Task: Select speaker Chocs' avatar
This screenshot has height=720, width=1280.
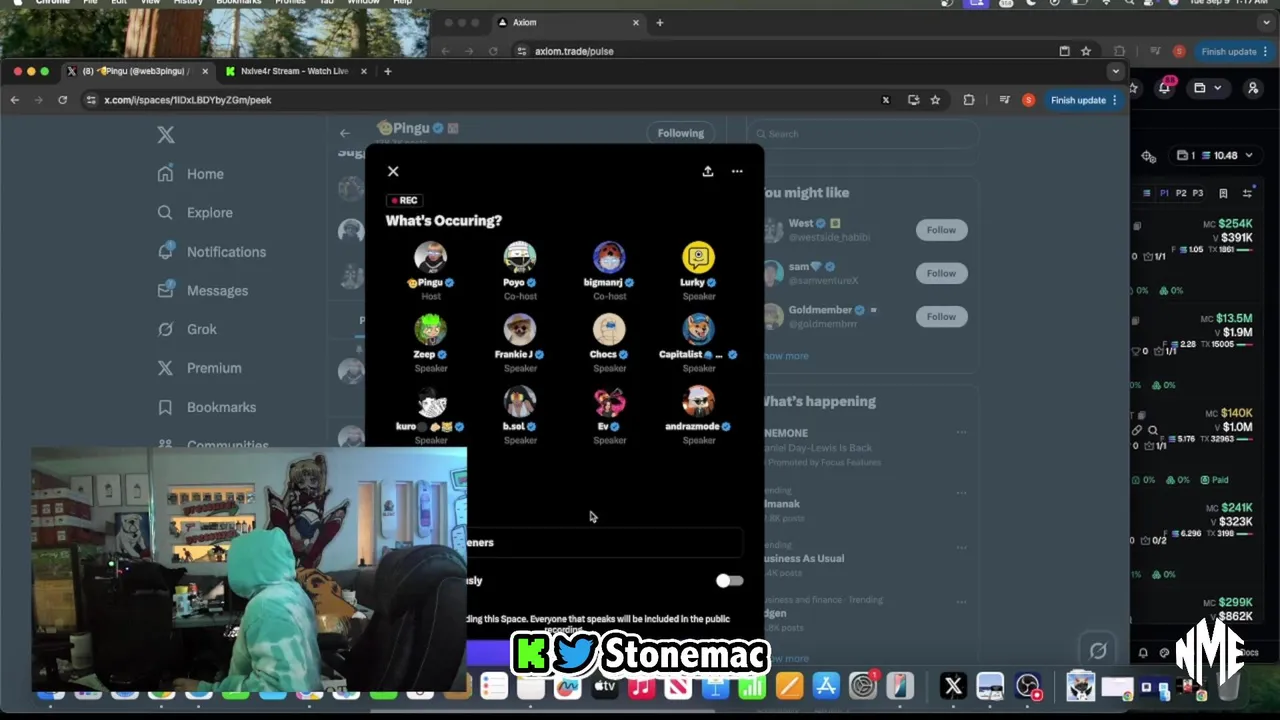Action: (609, 329)
